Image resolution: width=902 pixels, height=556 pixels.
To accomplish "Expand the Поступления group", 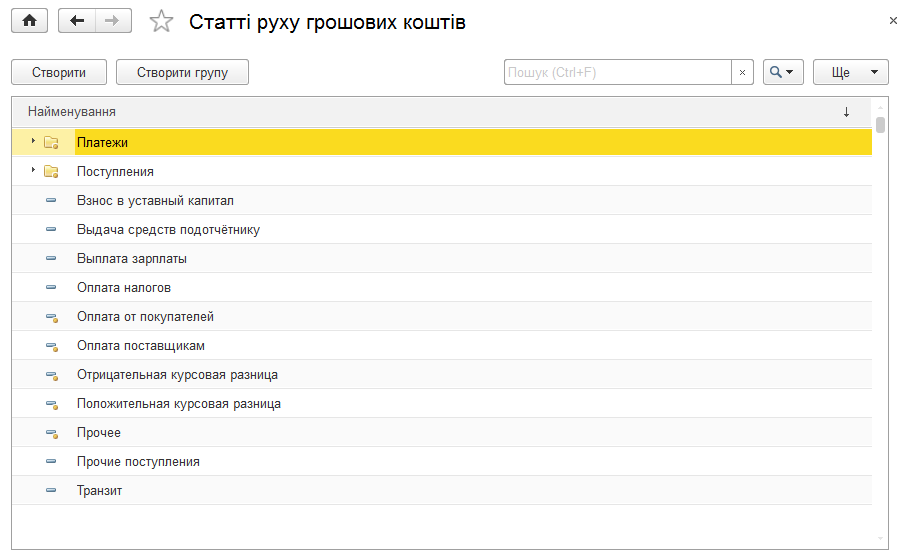I will click(x=33, y=170).
